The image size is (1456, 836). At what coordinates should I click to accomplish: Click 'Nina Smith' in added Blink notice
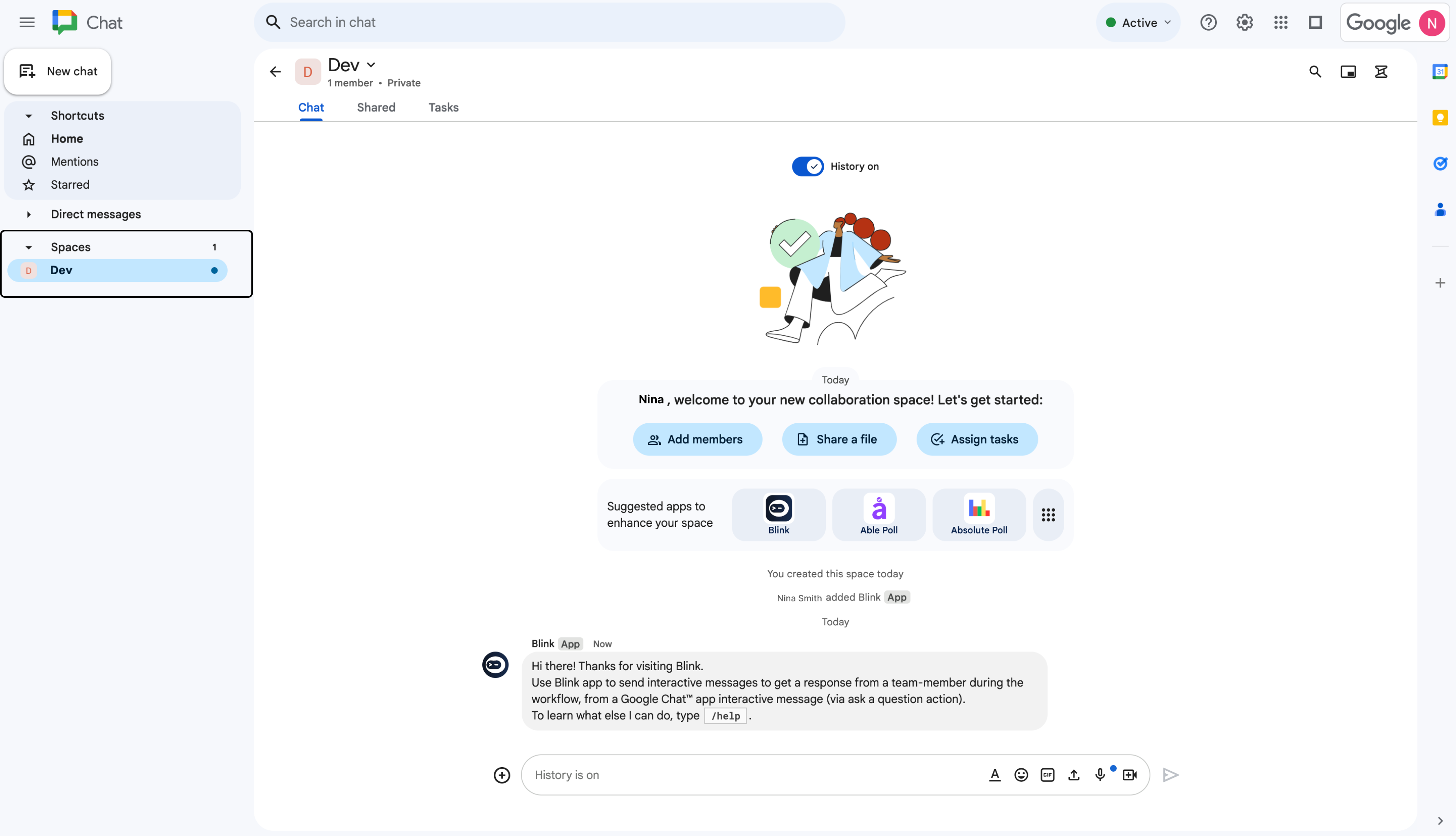coord(798,598)
